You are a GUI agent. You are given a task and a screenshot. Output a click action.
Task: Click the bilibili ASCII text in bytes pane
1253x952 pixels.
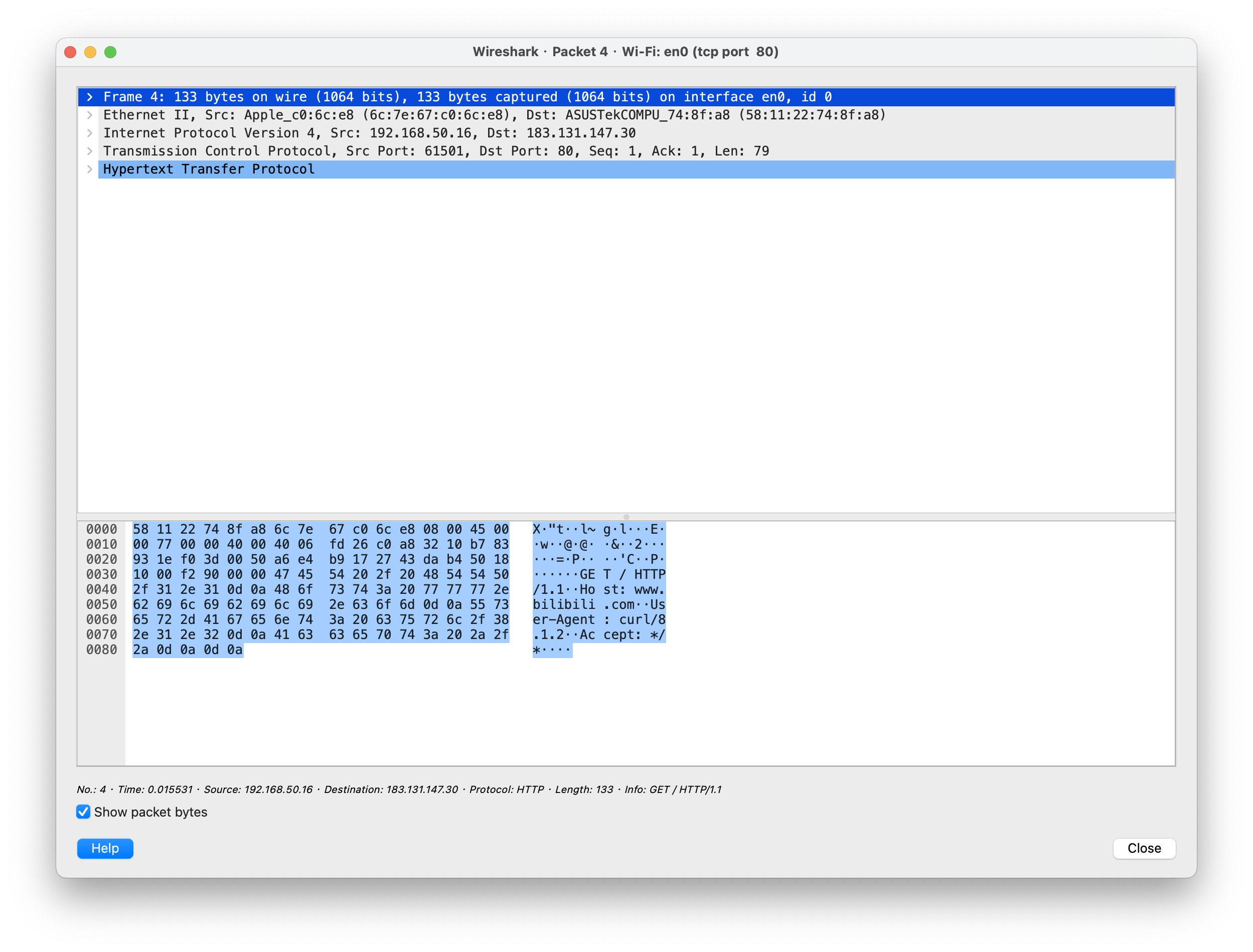point(563,604)
